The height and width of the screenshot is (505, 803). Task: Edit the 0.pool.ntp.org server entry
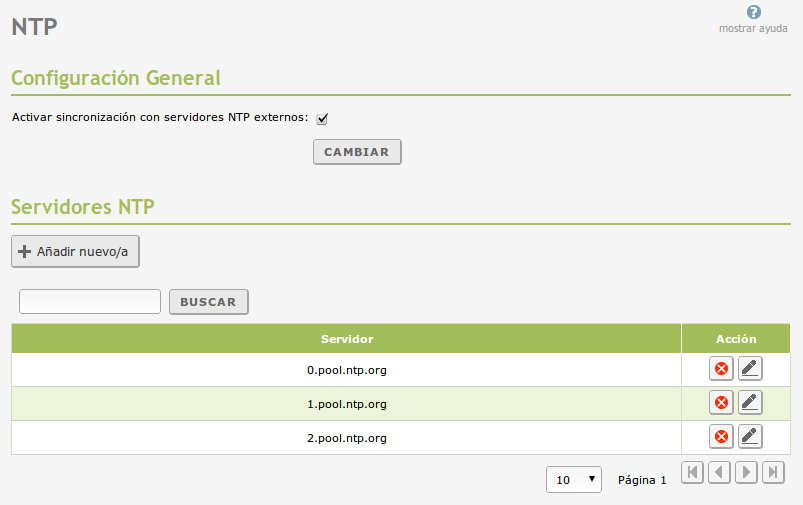[750, 369]
